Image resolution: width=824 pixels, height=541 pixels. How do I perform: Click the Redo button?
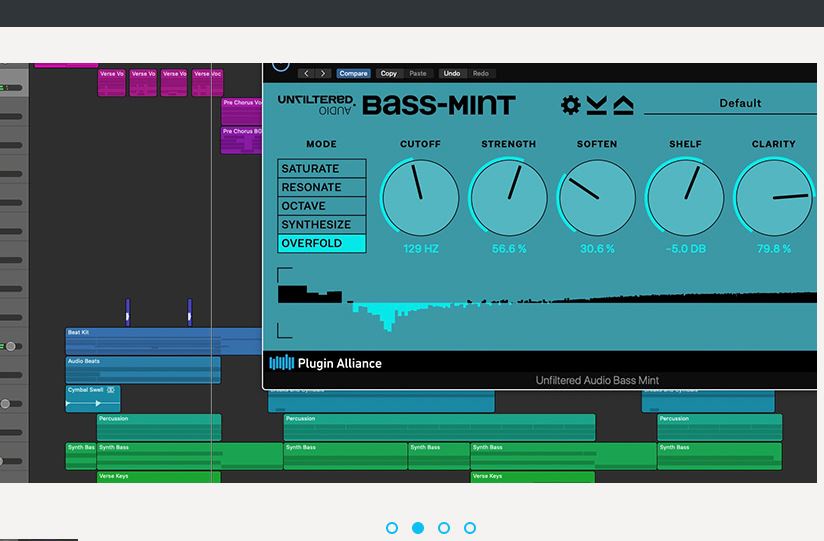pyautogui.click(x=480, y=74)
